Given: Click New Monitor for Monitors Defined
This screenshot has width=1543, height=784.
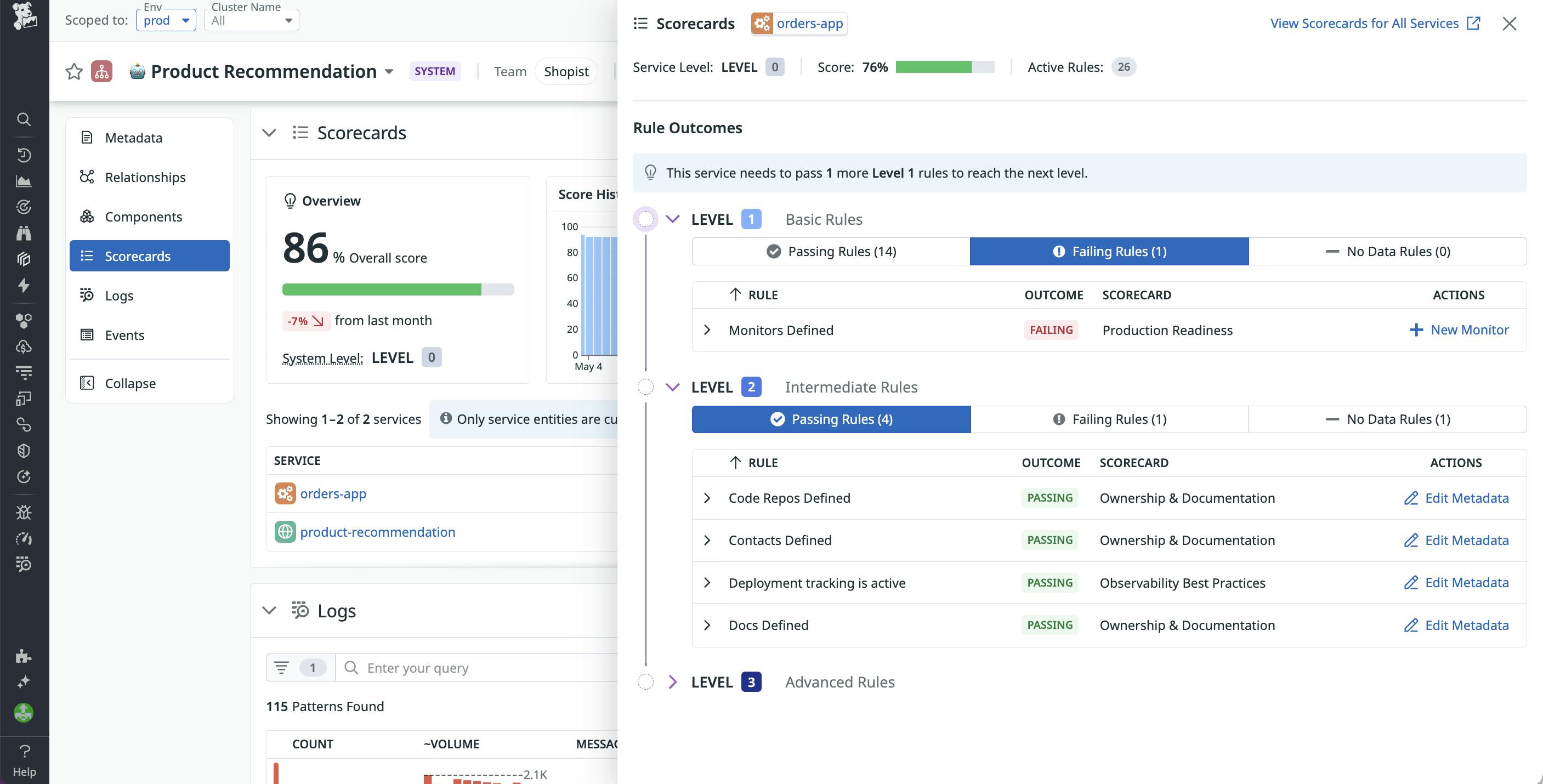Looking at the screenshot, I should (1460, 329).
